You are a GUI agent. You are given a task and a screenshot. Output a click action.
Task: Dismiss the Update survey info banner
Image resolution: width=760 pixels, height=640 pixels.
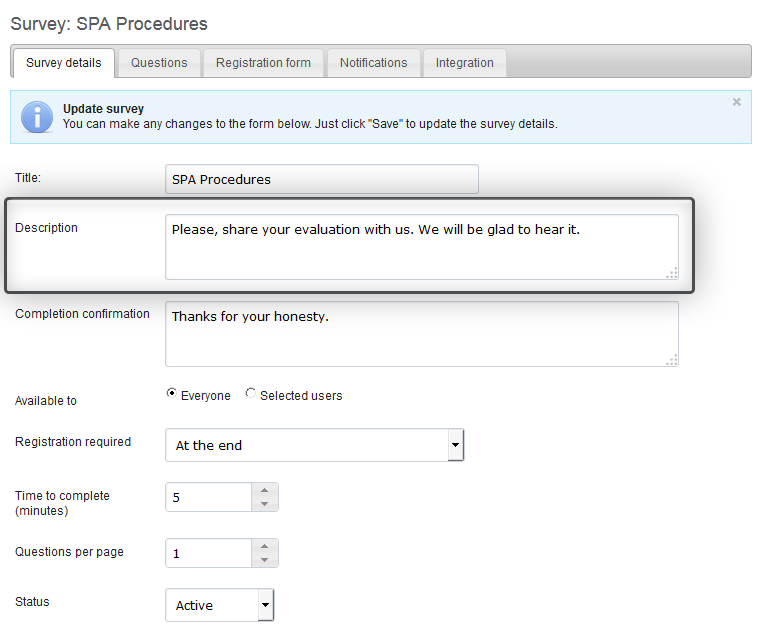(x=737, y=102)
